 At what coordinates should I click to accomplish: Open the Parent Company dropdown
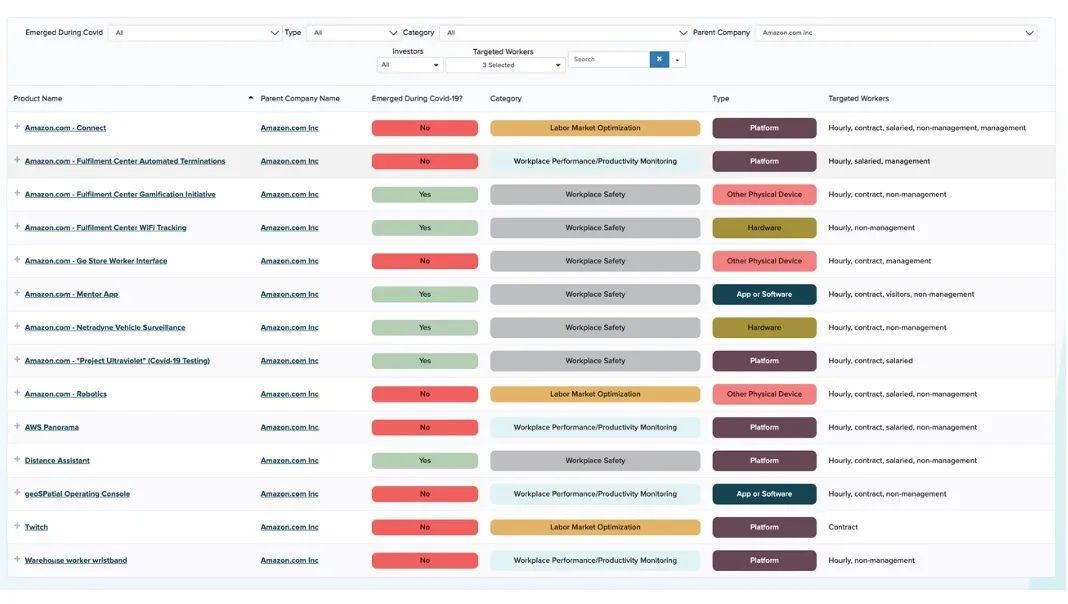click(896, 33)
